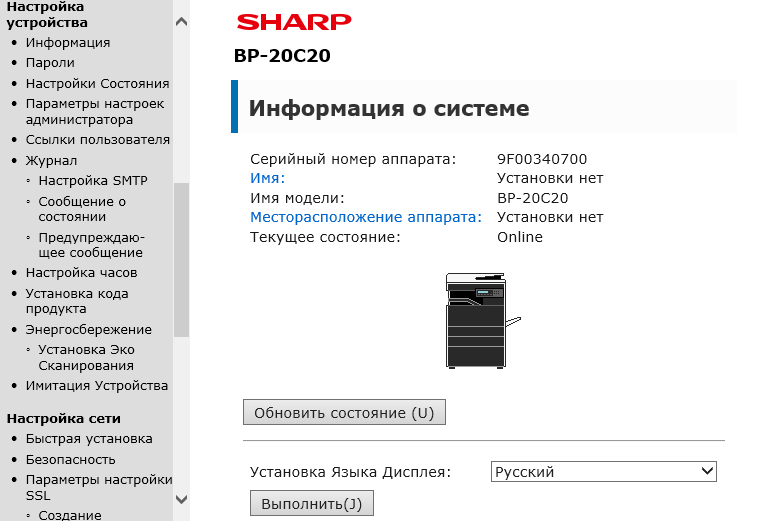This screenshot has height=521, width=778.
Task: Click the BP-20C20 model name value
Action: [x=532, y=198]
